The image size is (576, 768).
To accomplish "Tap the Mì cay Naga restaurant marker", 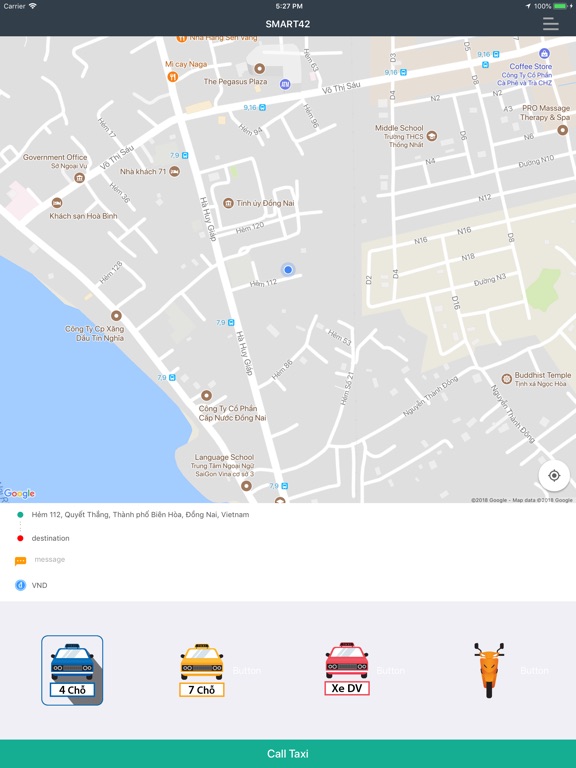I will (172, 76).
